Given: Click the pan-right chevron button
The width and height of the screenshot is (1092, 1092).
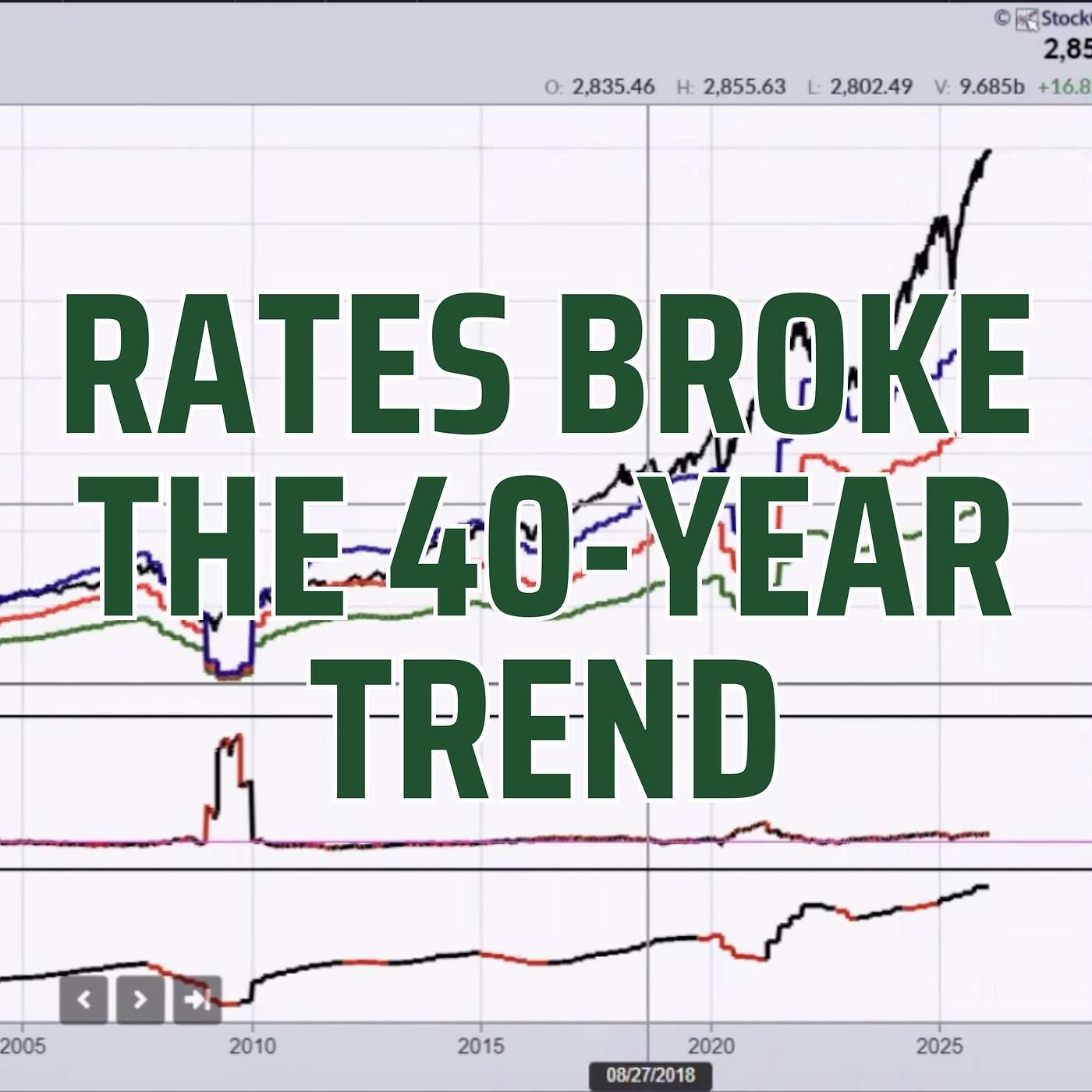Looking at the screenshot, I should pyautogui.click(x=140, y=999).
